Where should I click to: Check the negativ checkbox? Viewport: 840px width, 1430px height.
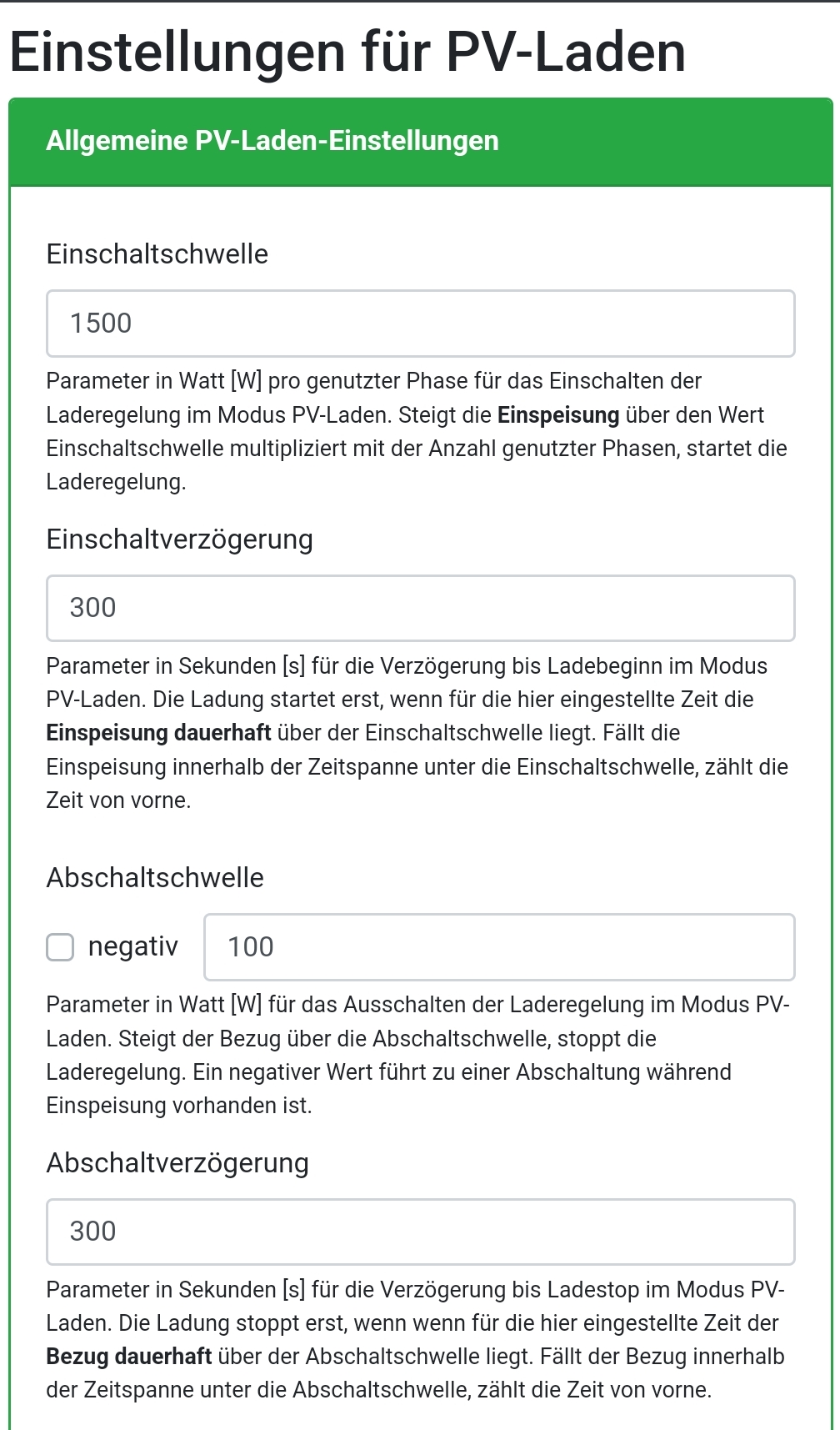60,947
